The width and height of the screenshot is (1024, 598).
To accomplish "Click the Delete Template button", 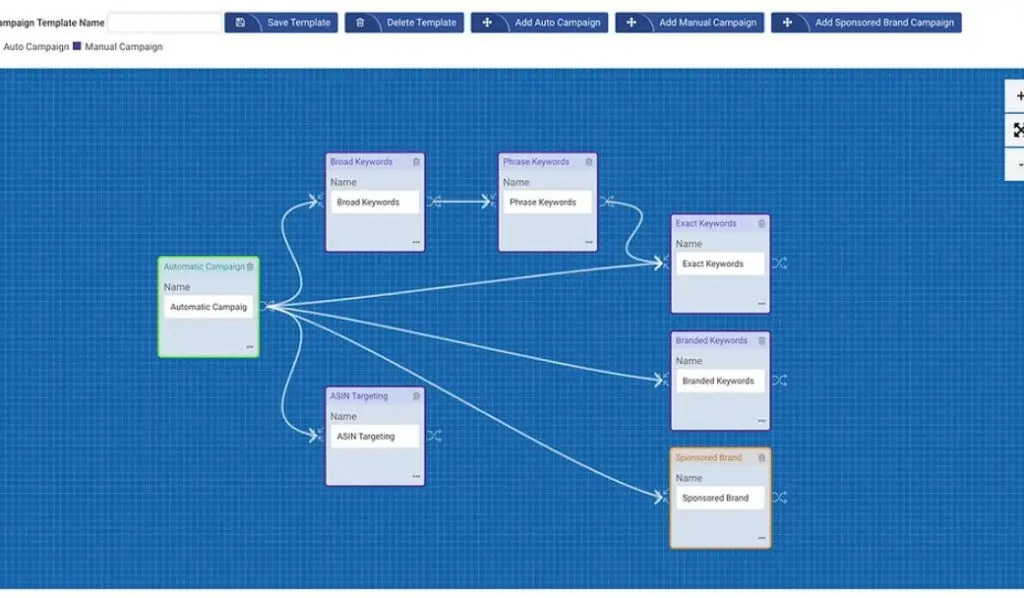I will [404, 22].
